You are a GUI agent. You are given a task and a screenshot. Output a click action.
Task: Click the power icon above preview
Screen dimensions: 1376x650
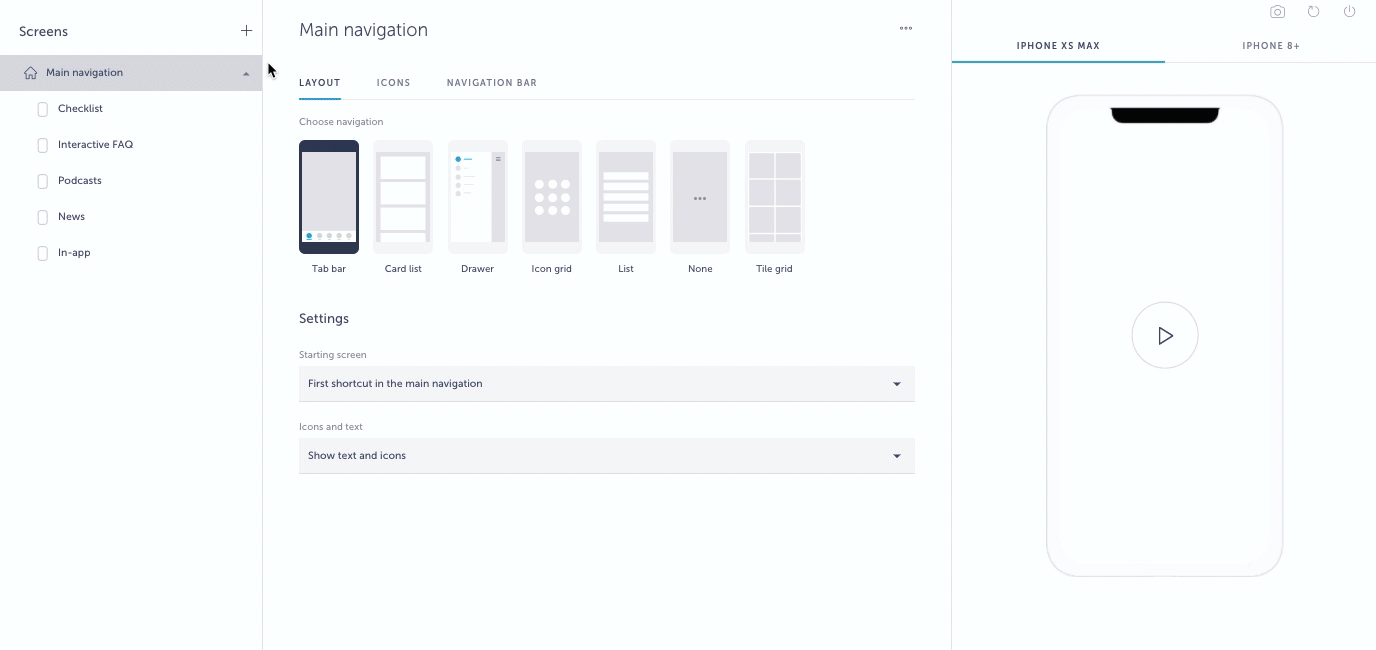coord(1349,12)
